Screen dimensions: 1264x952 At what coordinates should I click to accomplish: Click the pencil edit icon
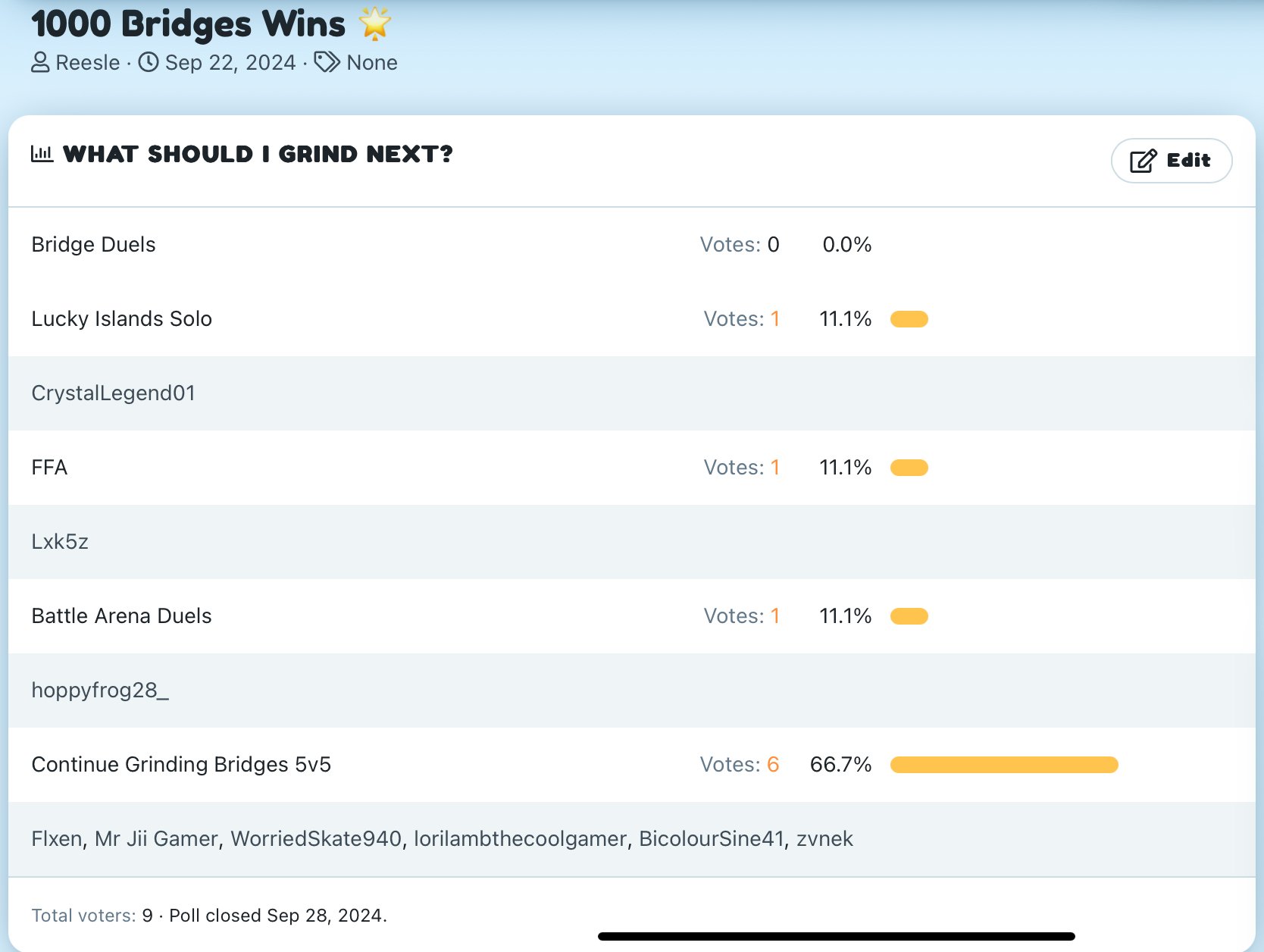pyautogui.click(x=1144, y=161)
